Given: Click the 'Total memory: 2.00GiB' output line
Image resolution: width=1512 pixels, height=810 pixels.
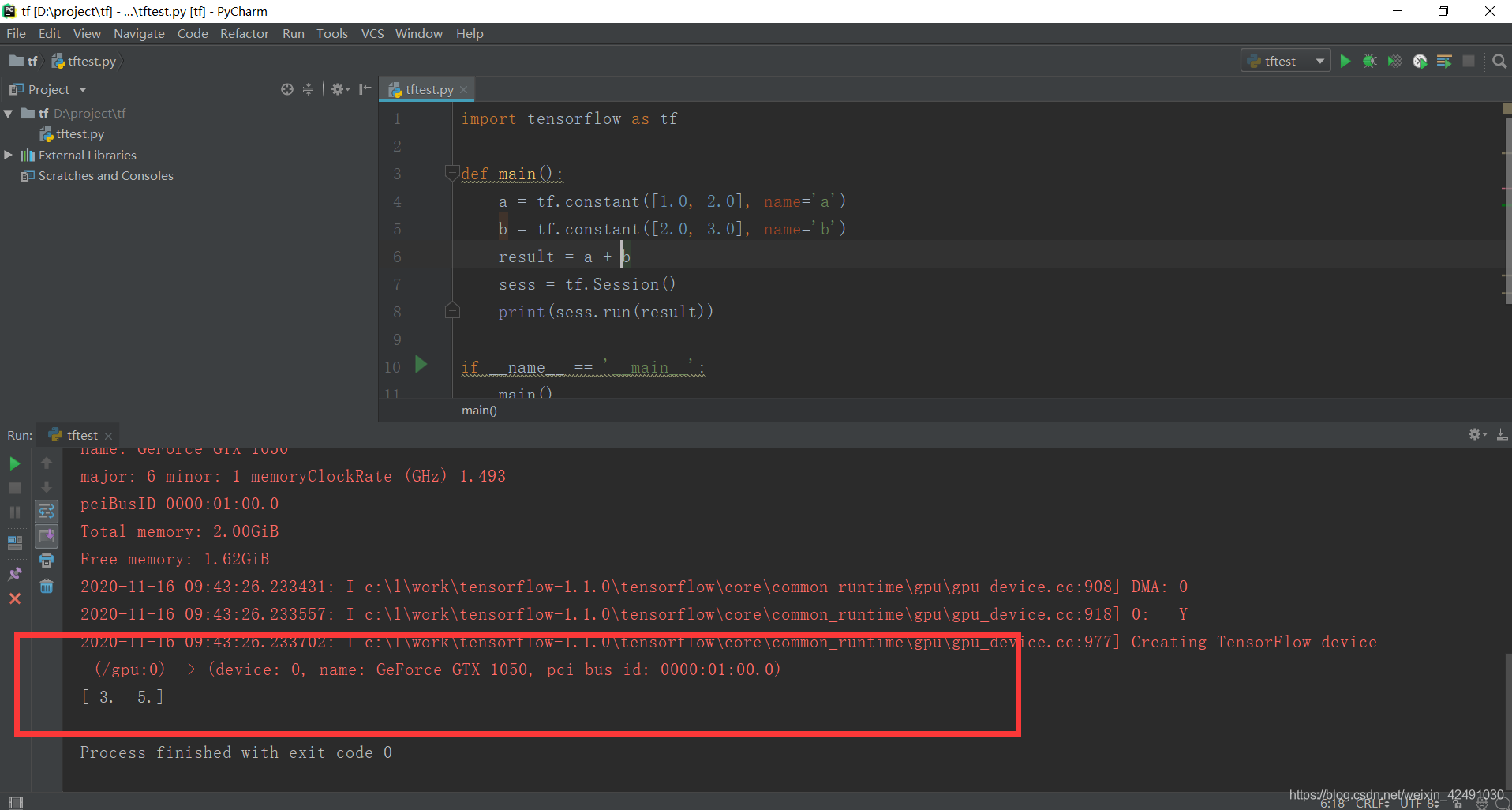Looking at the screenshot, I should pyautogui.click(x=179, y=531).
